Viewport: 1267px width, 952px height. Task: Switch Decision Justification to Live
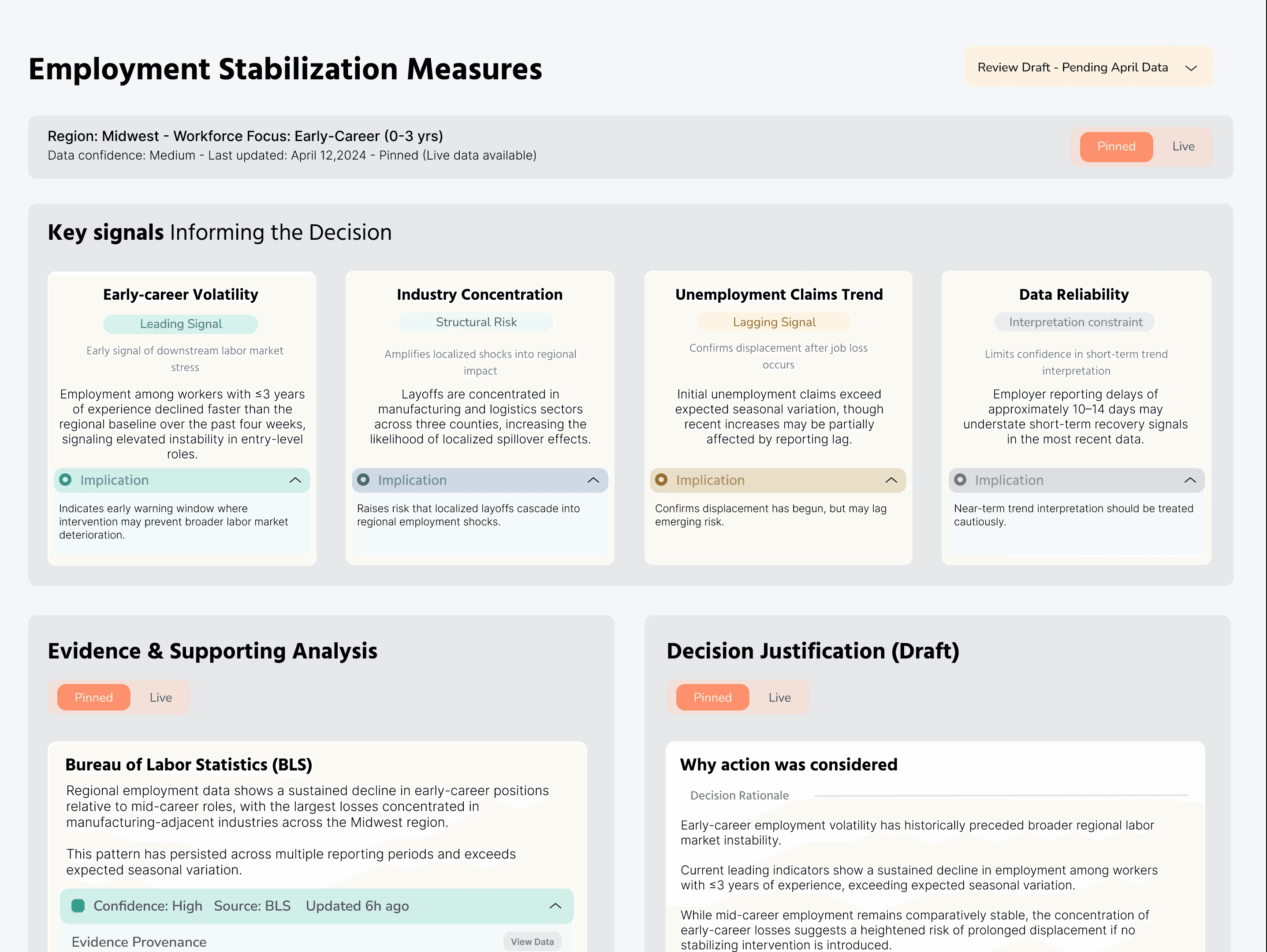779,698
